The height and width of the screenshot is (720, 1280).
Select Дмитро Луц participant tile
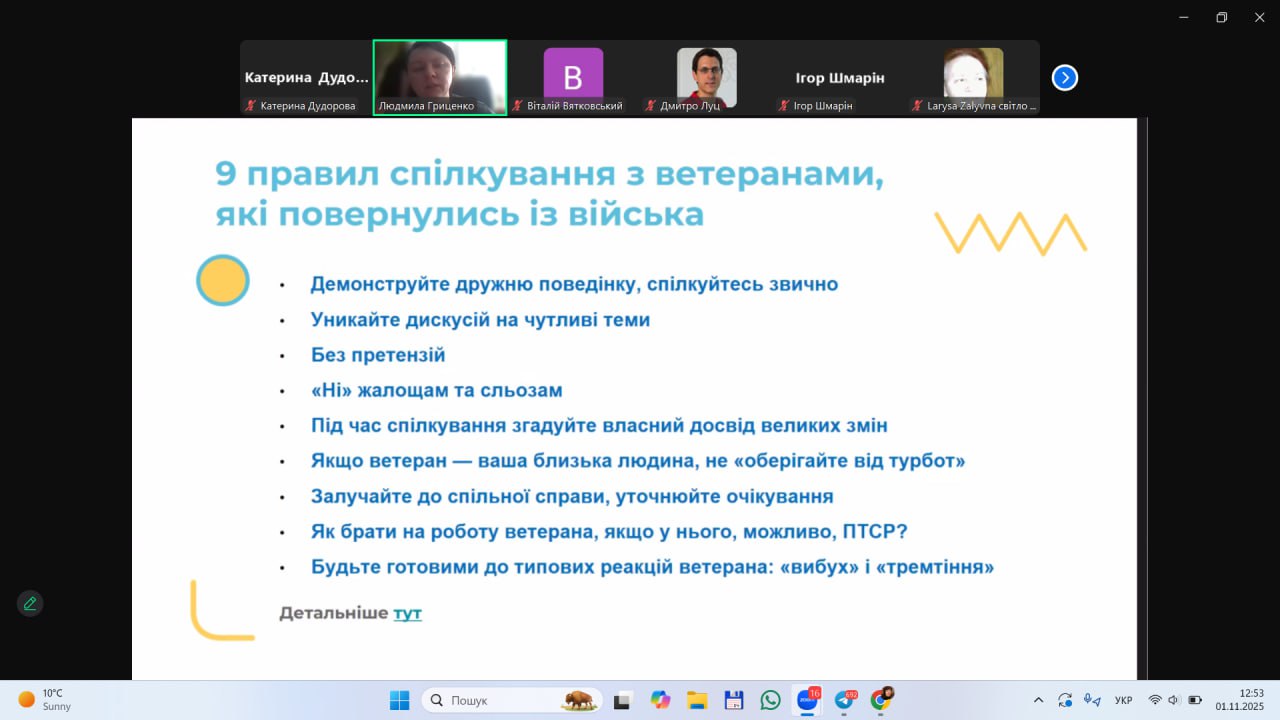coord(706,77)
